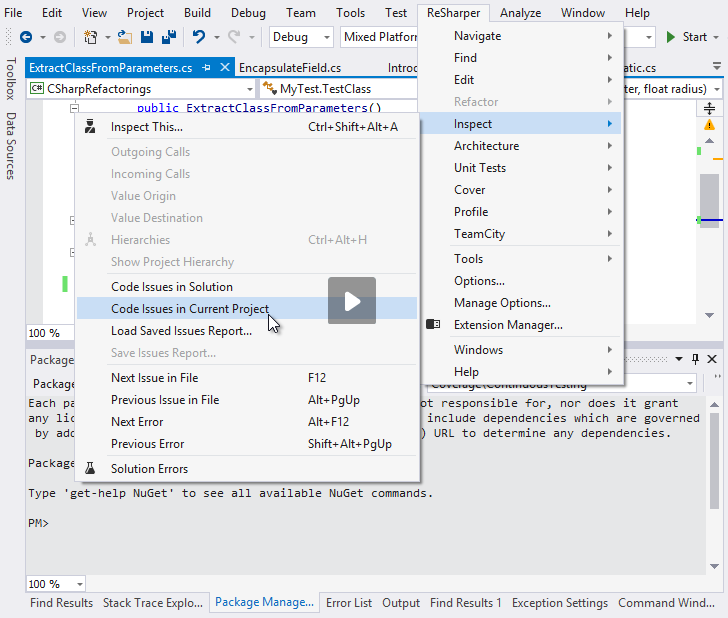Choose Previous Error menu entry

coord(247,444)
